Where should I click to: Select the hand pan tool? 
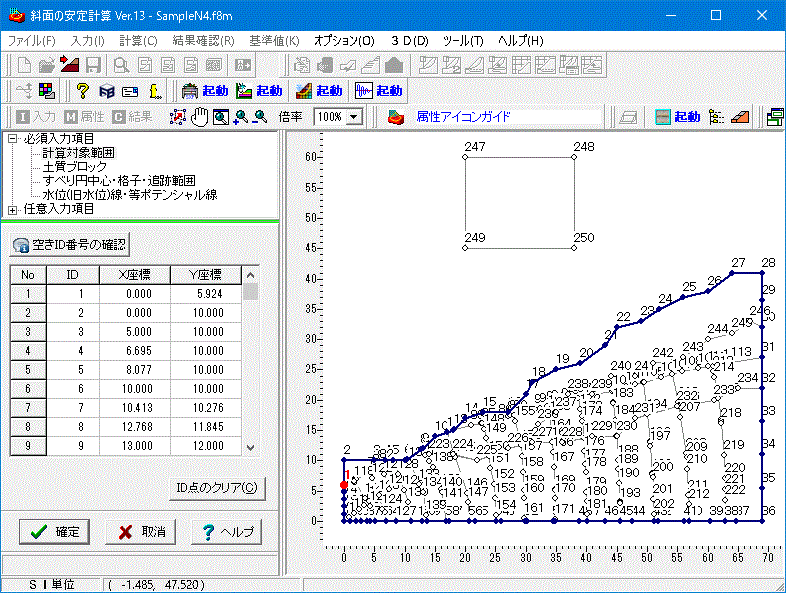coord(200,117)
